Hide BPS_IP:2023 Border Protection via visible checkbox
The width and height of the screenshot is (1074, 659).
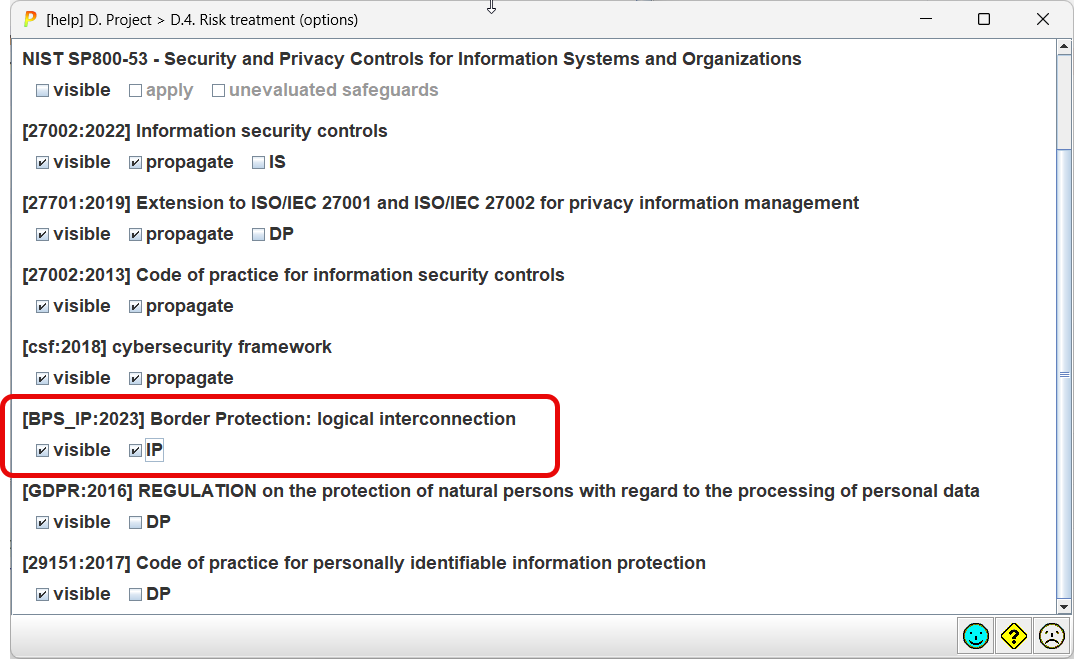(42, 451)
